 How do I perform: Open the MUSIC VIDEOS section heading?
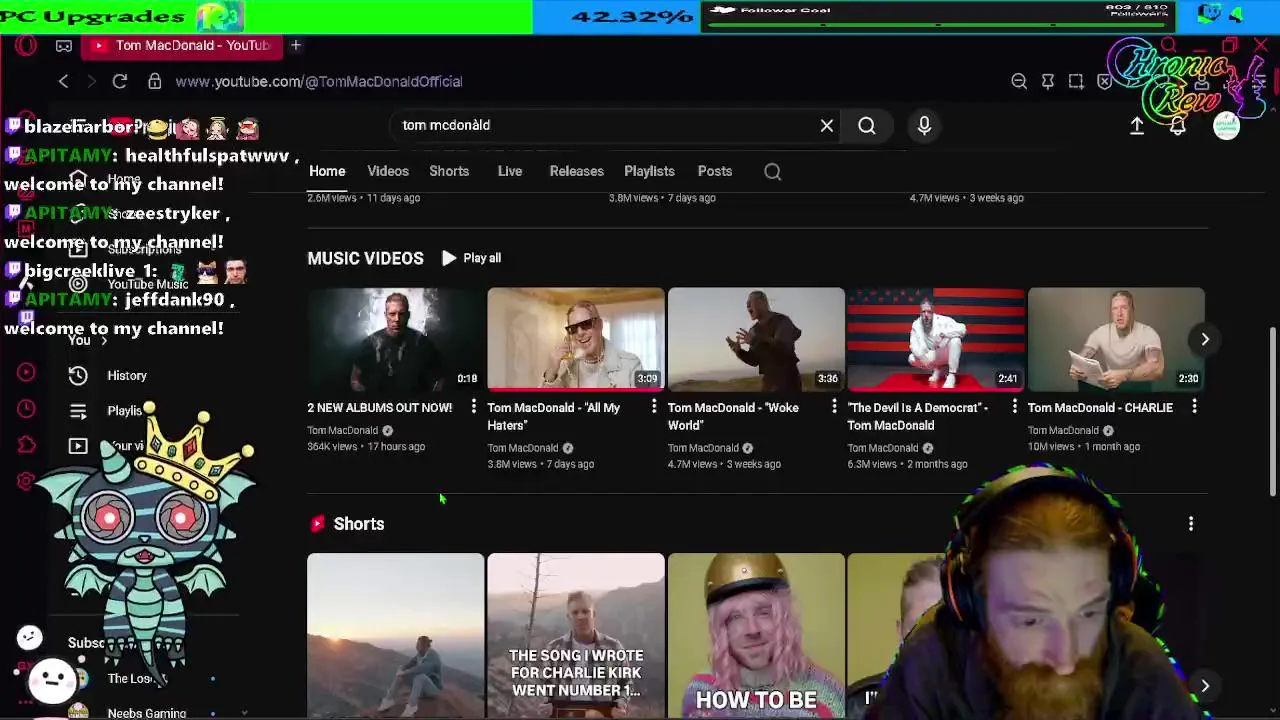point(365,258)
